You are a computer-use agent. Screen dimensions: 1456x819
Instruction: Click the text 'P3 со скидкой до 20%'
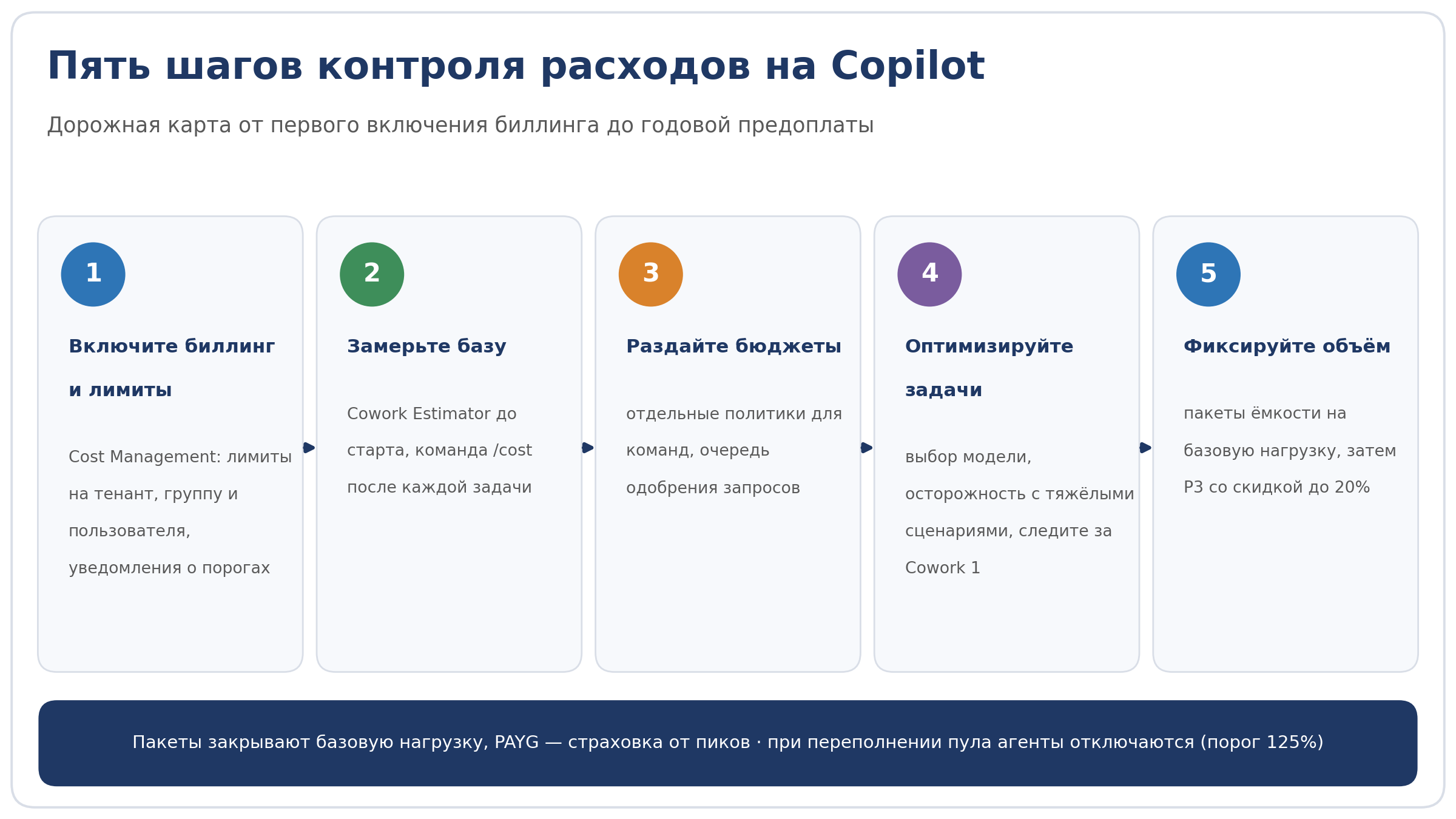1276,488
